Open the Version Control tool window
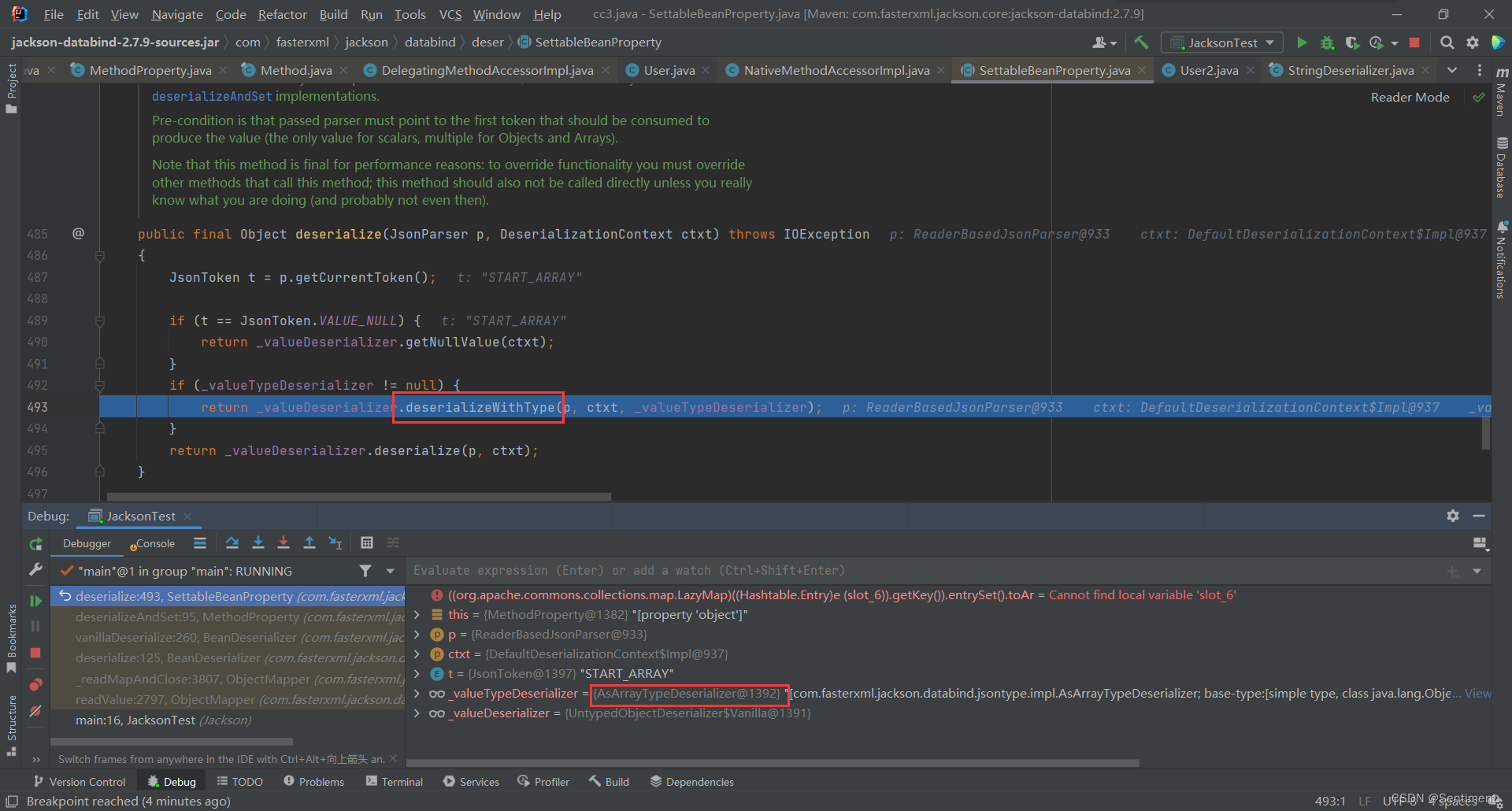The width and height of the screenshot is (1512, 811). point(80,782)
